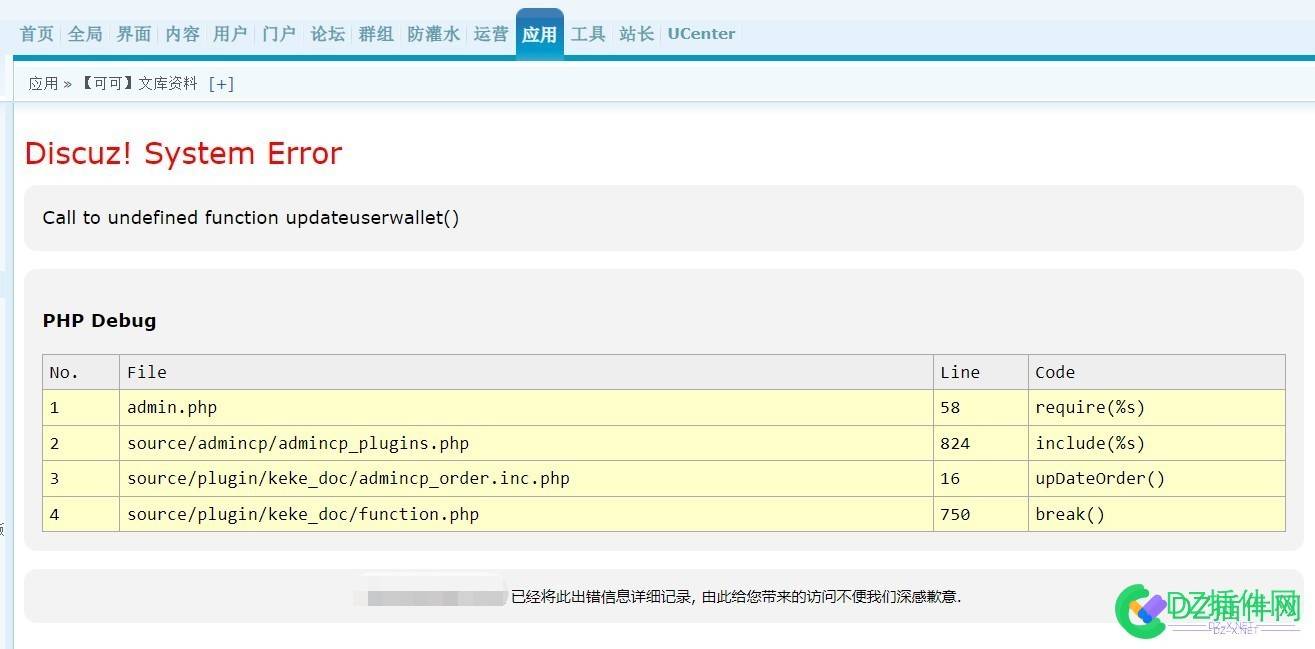Click the Line column header

(981, 372)
